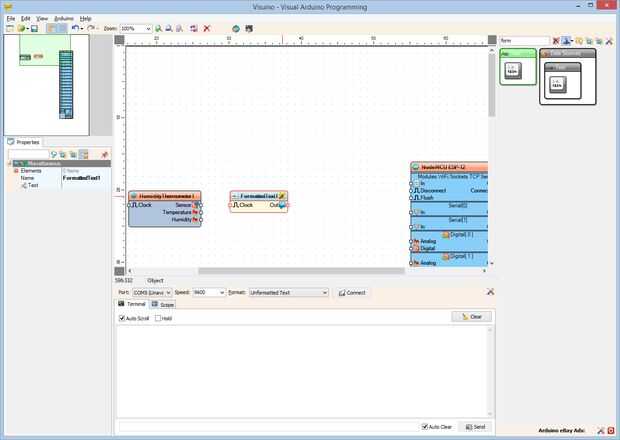Click the HumidityThermometer1 component header
620x440 pixels.
click(x=164, y=196)
